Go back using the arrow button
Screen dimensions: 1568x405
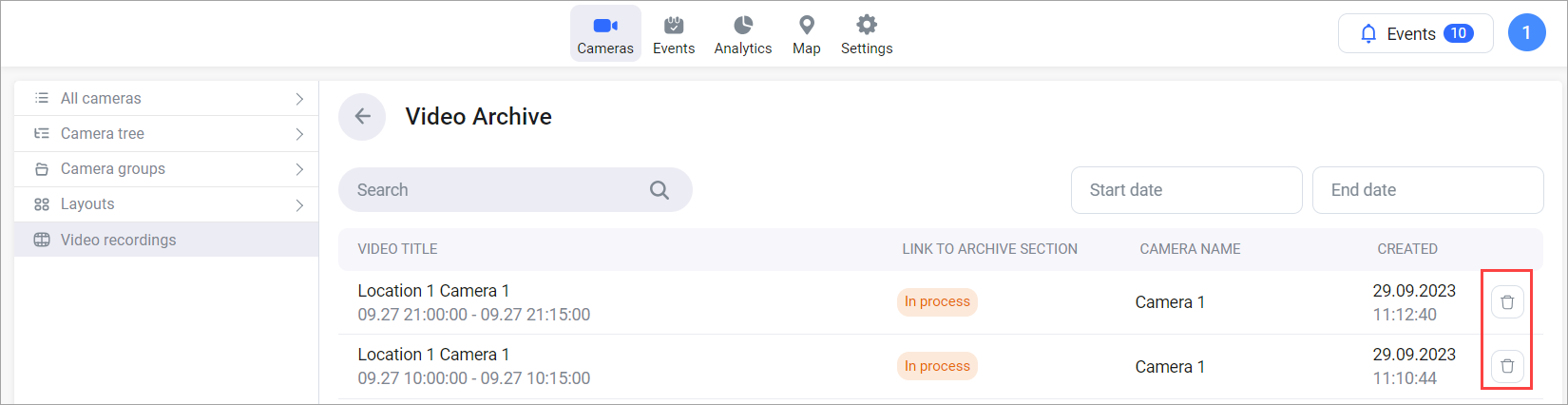tap(362, 117)
